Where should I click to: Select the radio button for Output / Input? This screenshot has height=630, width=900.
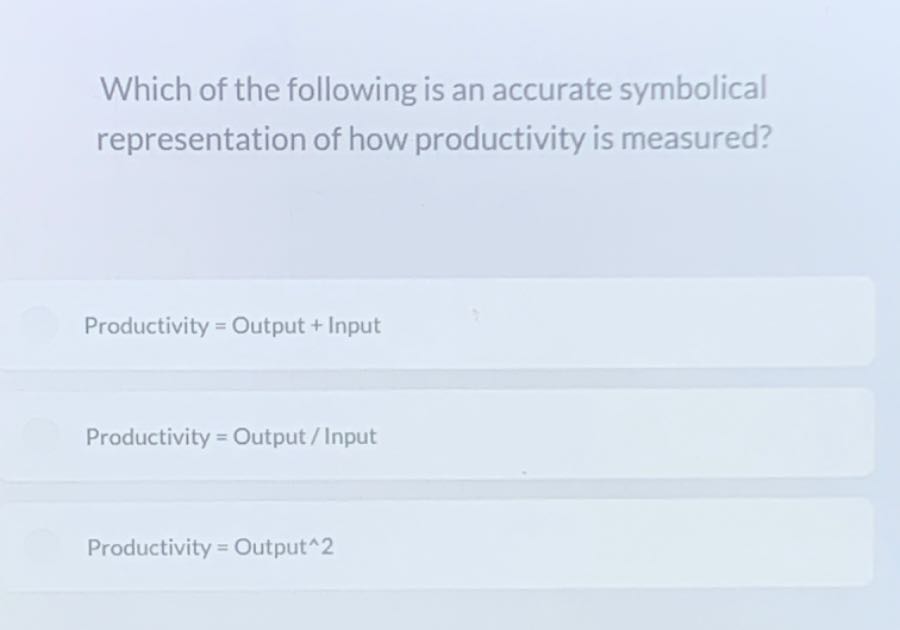[x=39, y=434]
